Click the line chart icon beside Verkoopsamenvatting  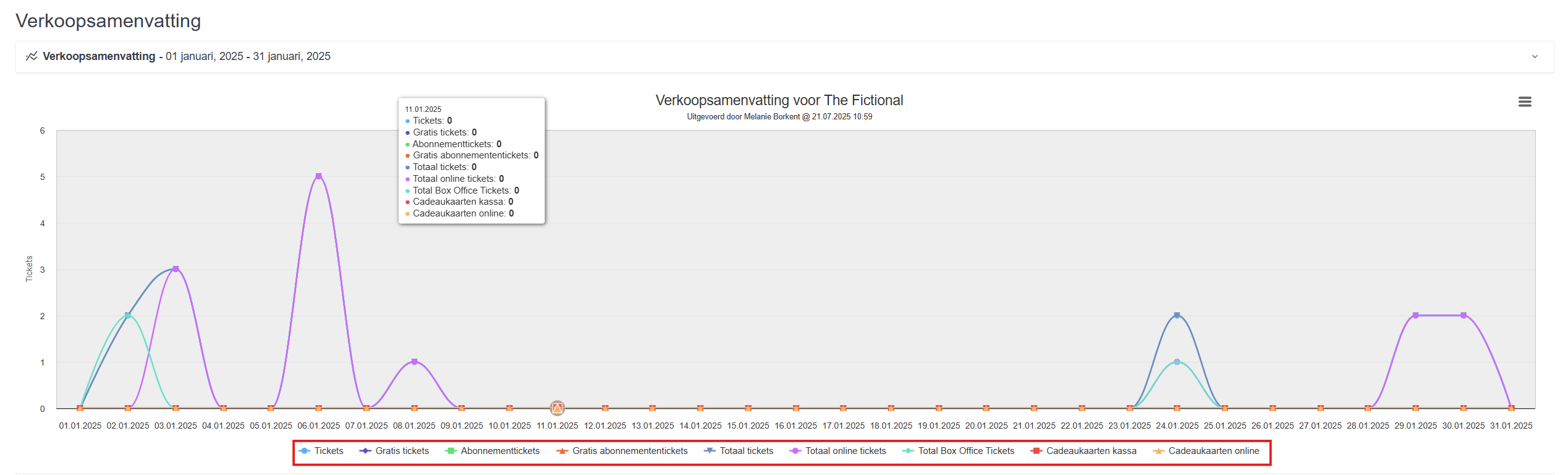pyautogui.click(x=32, y=56)
